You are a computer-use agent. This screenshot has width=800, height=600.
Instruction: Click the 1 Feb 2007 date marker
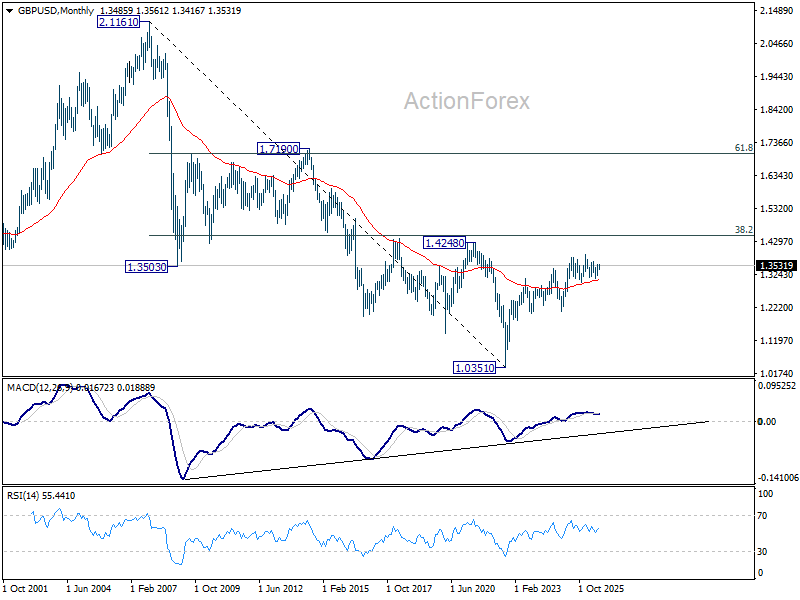point(154,589)
